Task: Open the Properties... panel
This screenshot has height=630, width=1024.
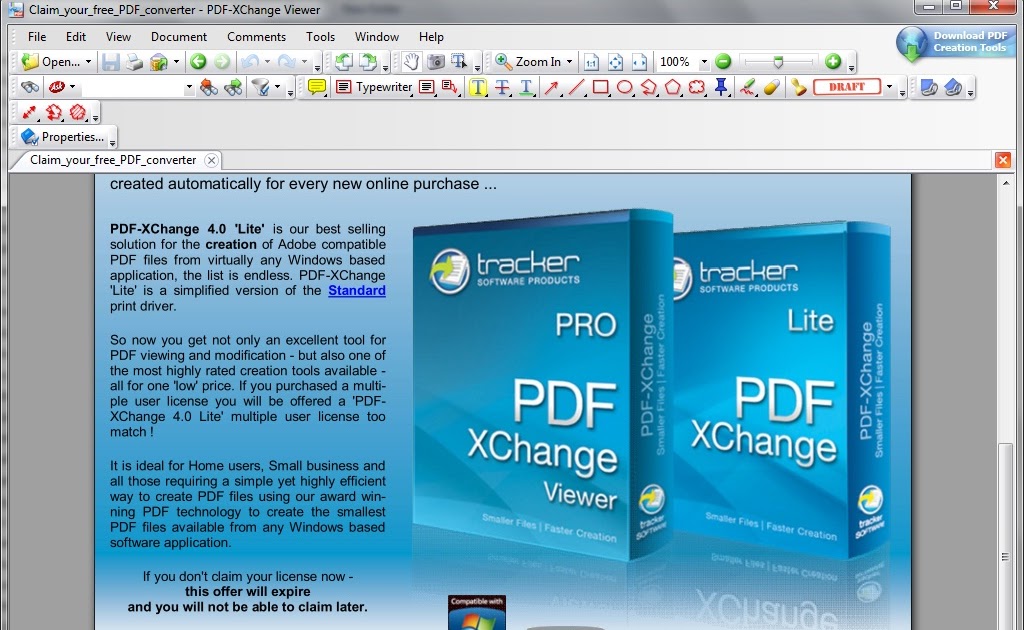Action: click(62, 137)
